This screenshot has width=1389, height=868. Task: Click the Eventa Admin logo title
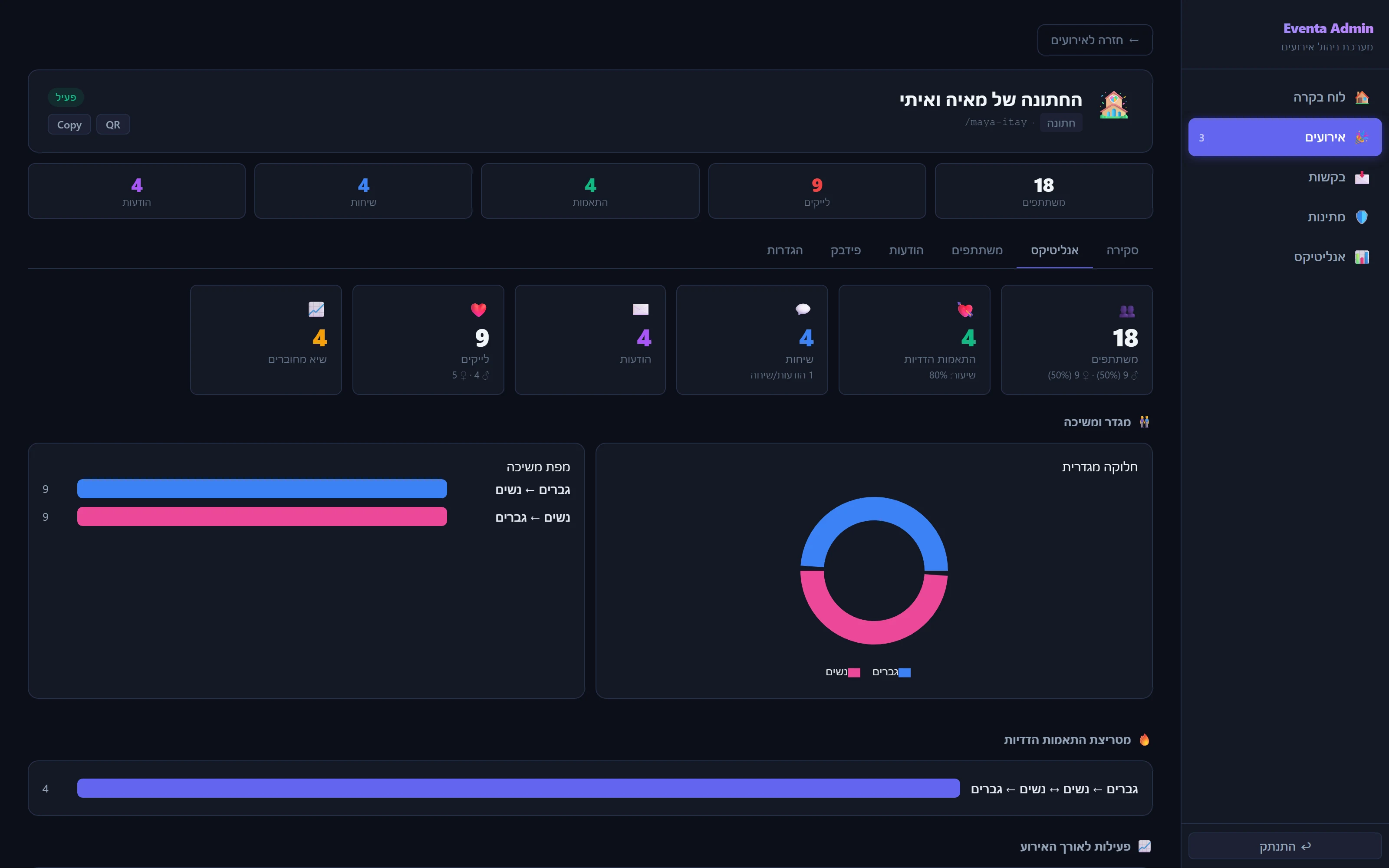1328,28
